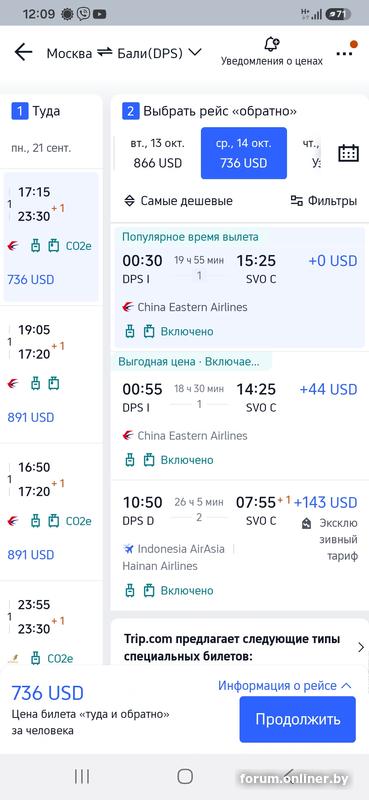Select 10:50 AirAsia return flight +143 USD
Image resolution: width=369 pixels, height=800 pixels.
pos(239,546)
